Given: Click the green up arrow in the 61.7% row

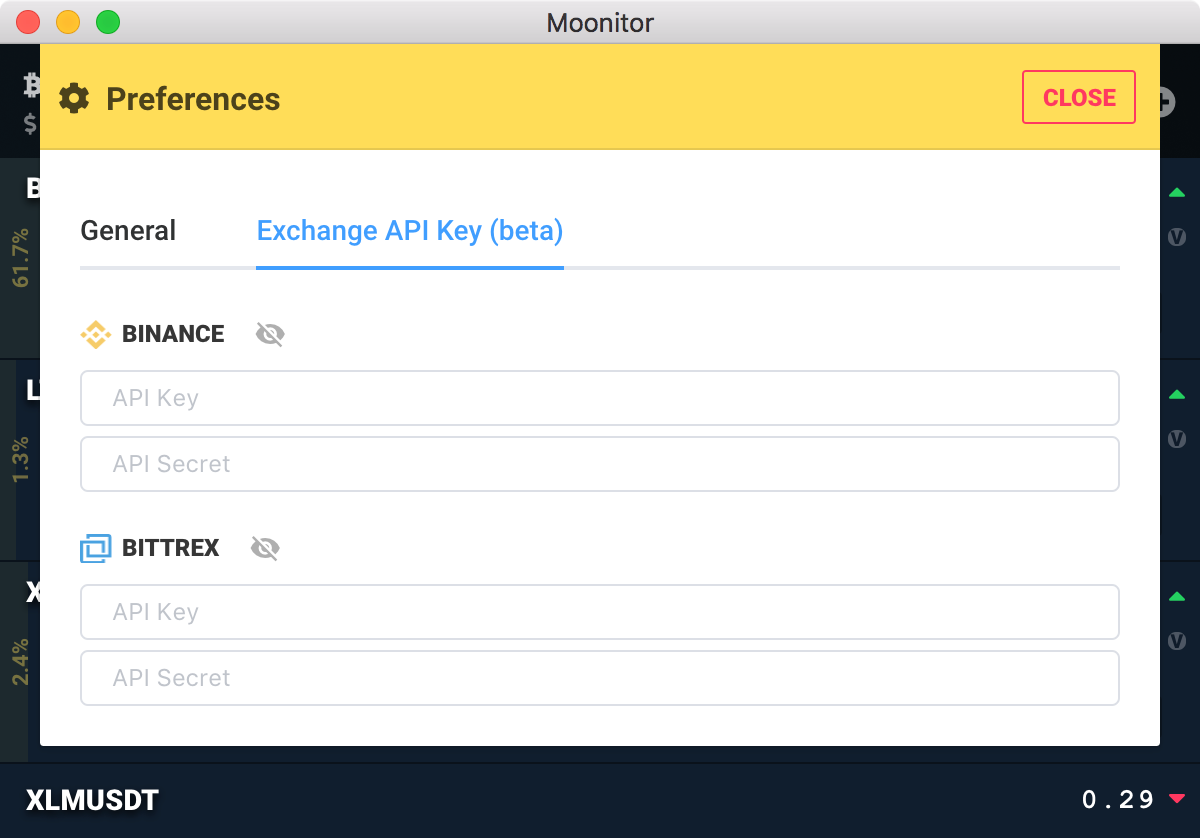Looking at the screenshot, I should [1177, 192].
